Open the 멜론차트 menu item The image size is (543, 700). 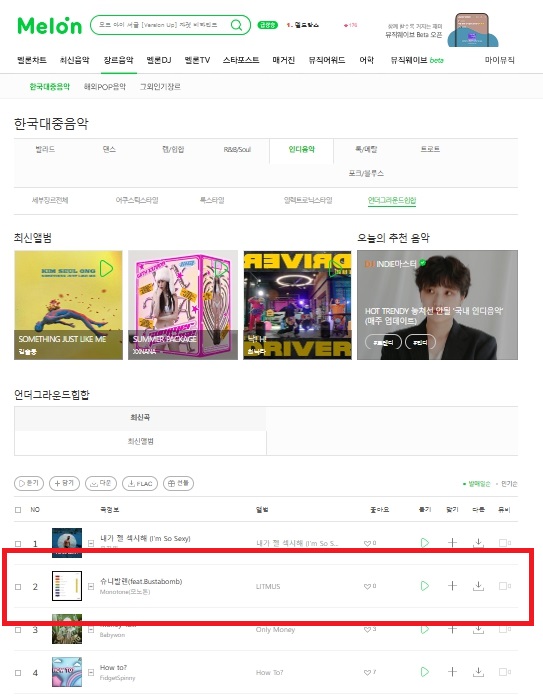[x=32, y=60]
